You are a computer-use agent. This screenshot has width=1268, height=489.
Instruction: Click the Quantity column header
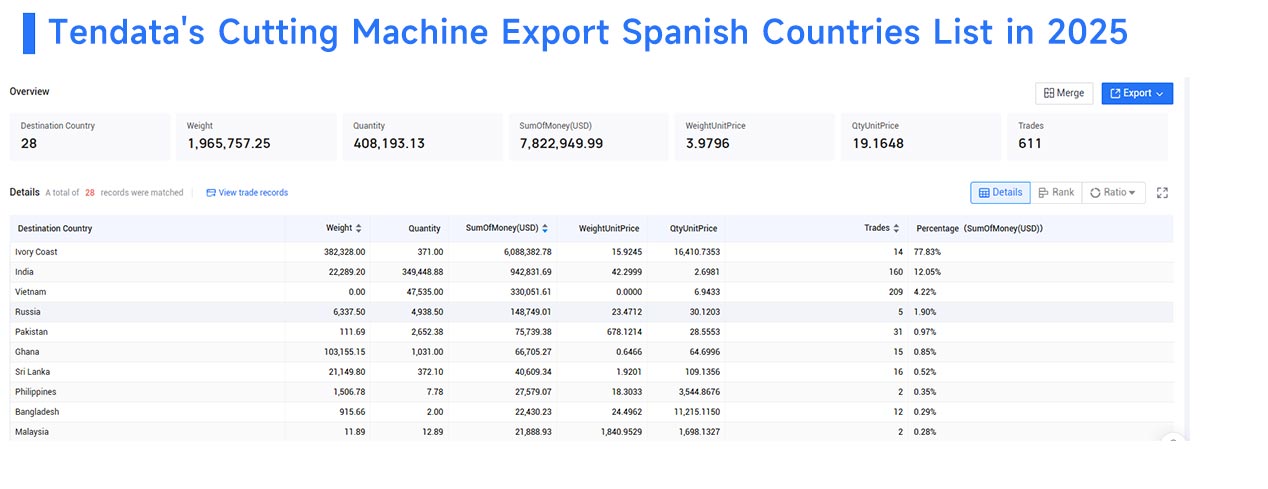(x=424, y=228)
